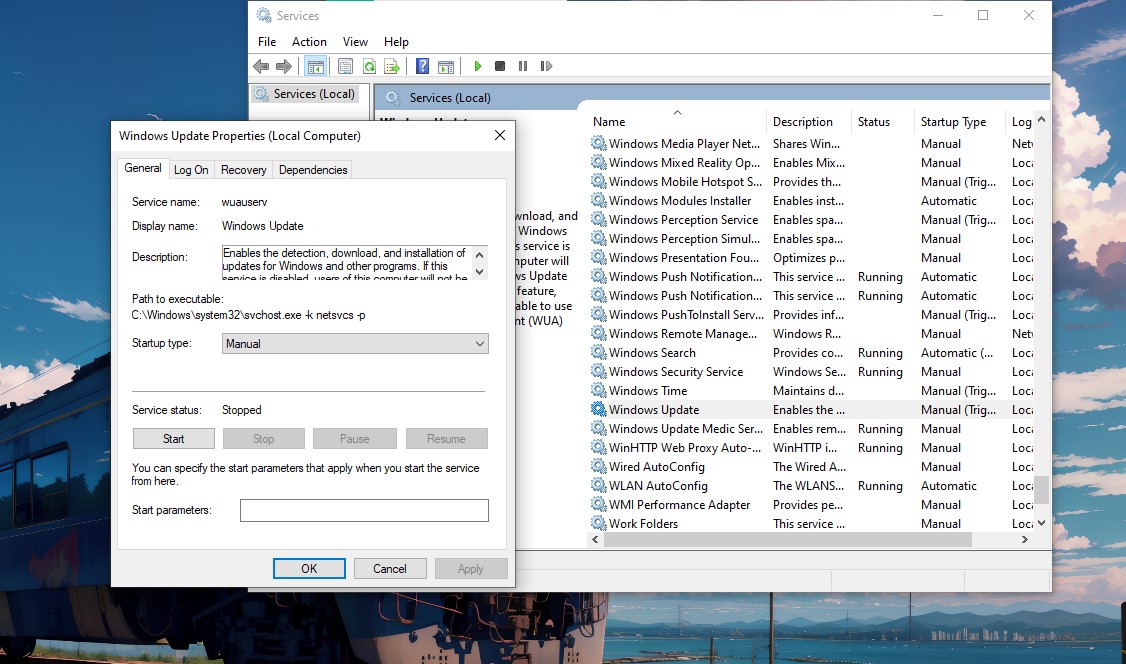Click the services list scroll-up arrow

pyautogui.click(x=1041, y=119)
